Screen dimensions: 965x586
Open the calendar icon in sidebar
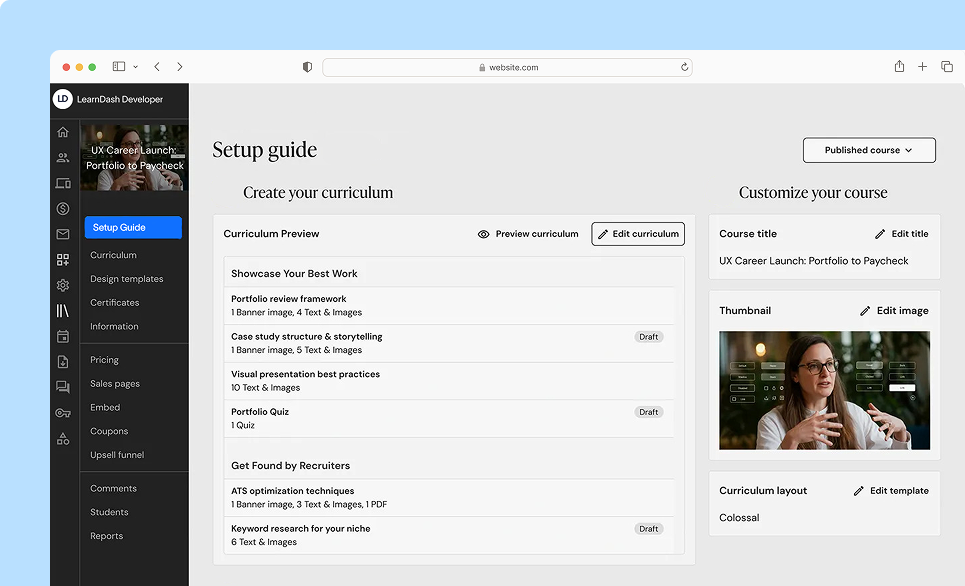click(x=63, y=337)
